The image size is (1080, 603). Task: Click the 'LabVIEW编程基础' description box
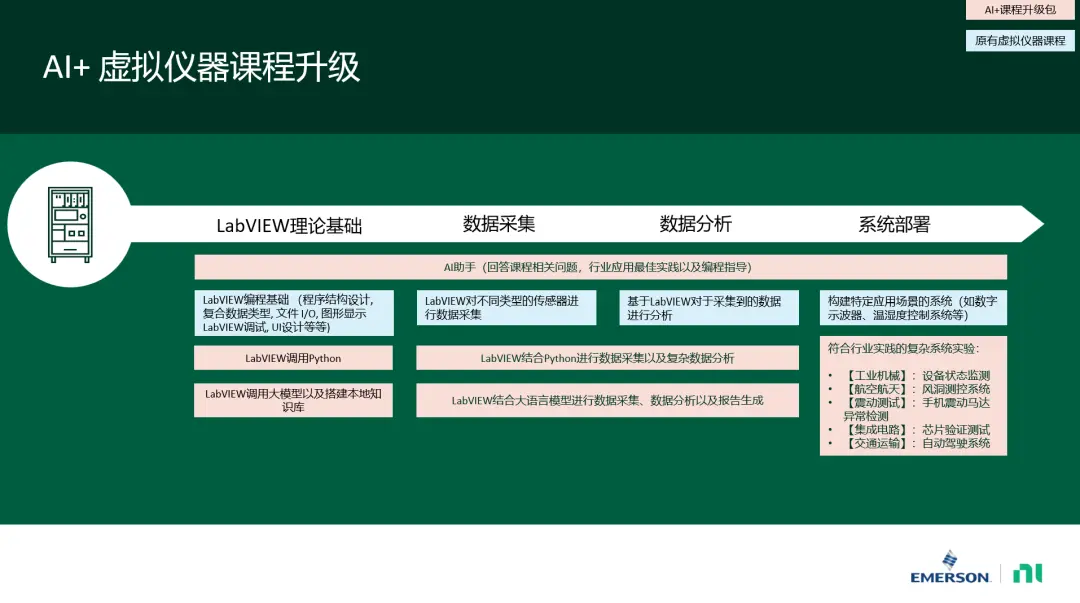pos(294,313)
